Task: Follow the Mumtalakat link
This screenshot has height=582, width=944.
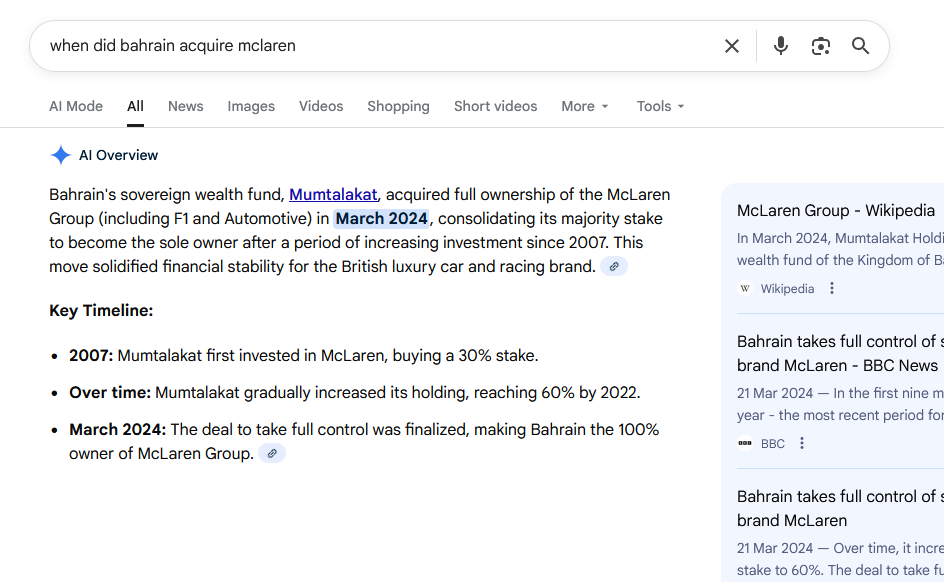Action: (333, 194)
